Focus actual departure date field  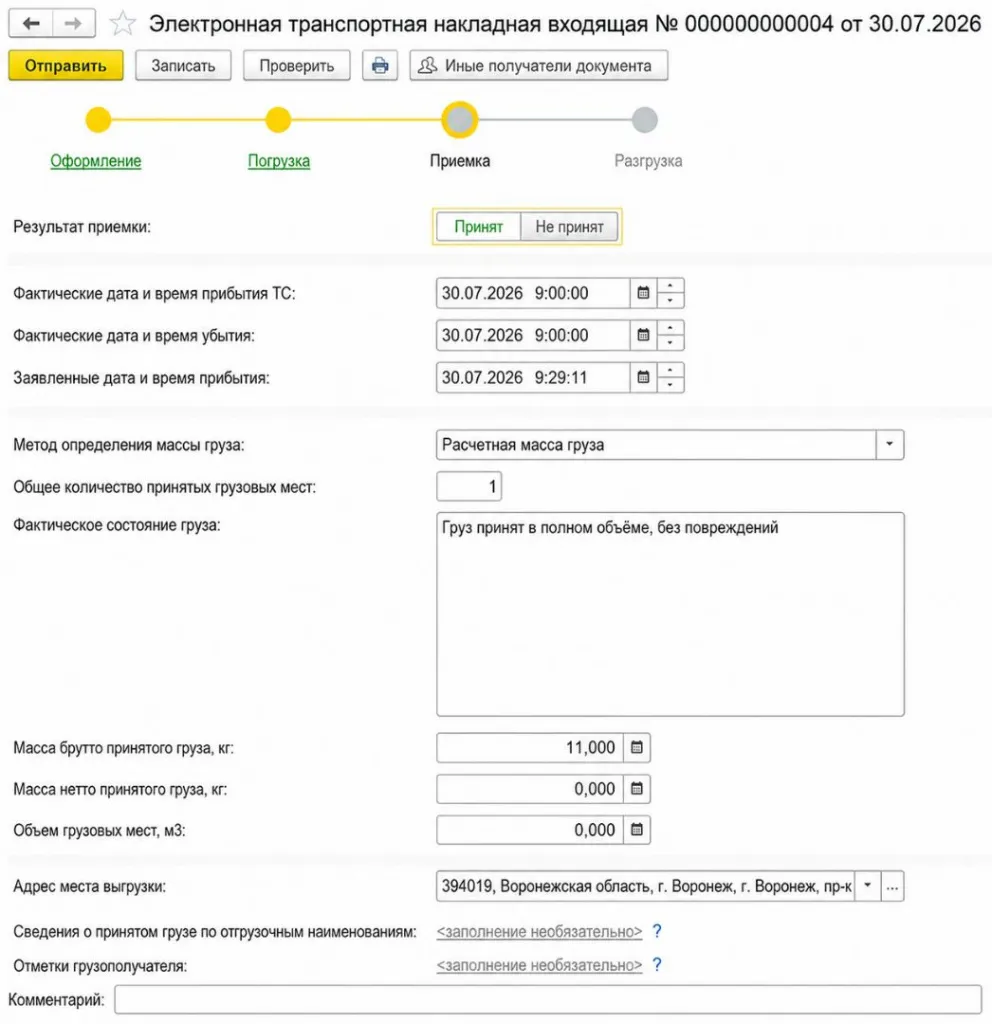coord(533,336)
